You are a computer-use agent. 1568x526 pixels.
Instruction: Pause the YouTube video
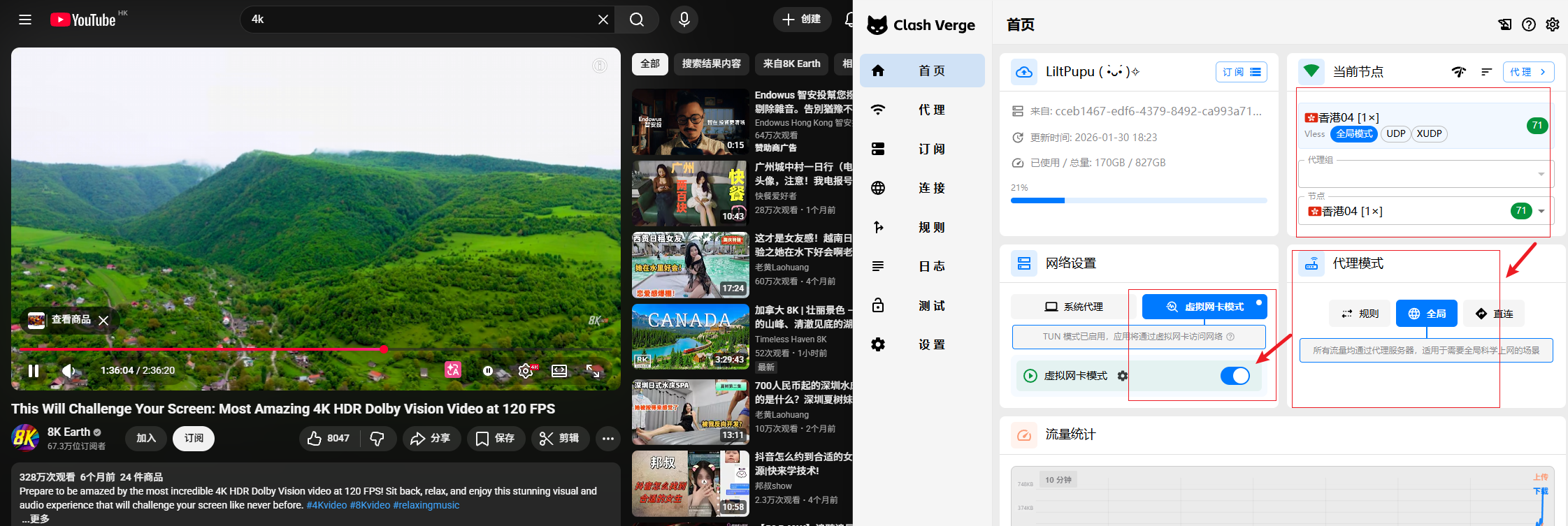point(33,371)
